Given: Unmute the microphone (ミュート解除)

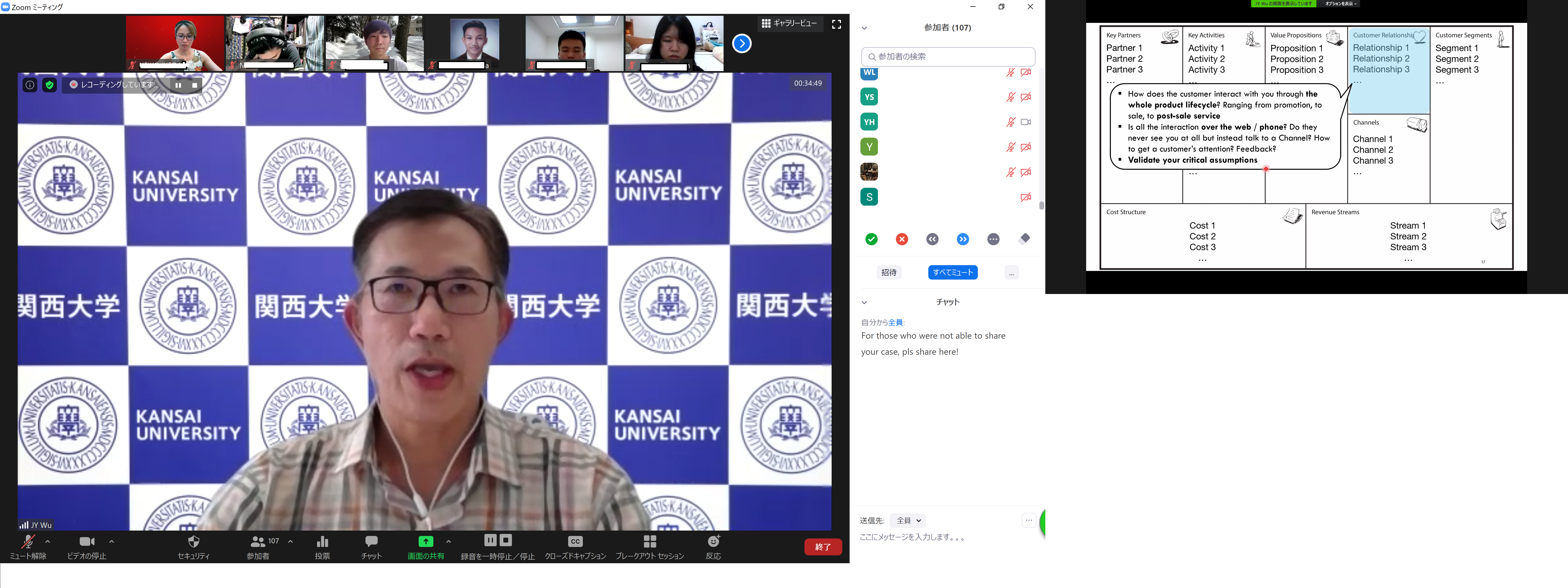Looking at the screenshot, I should point(28,547).
